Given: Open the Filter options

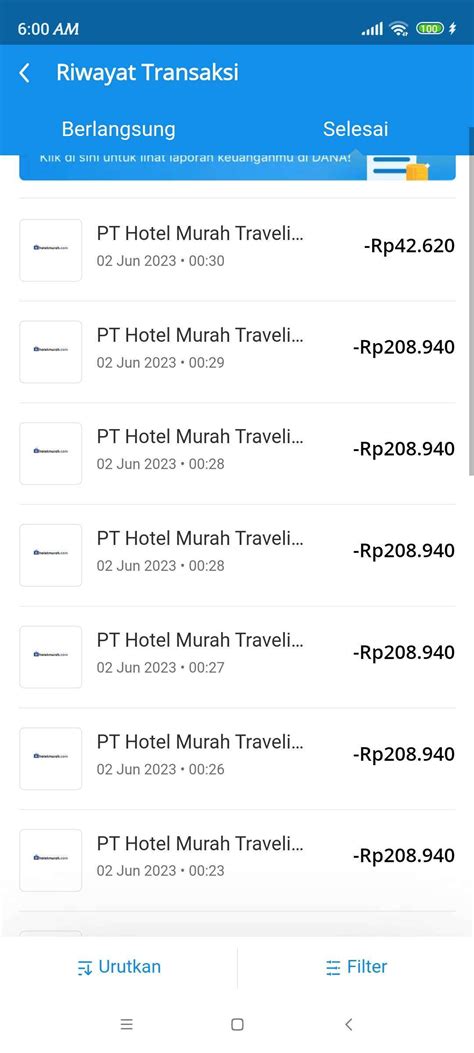Looking at the screenshot, I should 357,967.
